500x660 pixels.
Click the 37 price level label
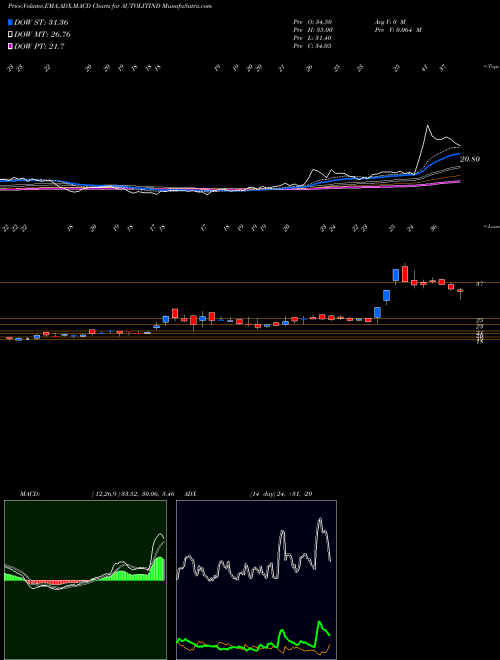pos(479,284)
